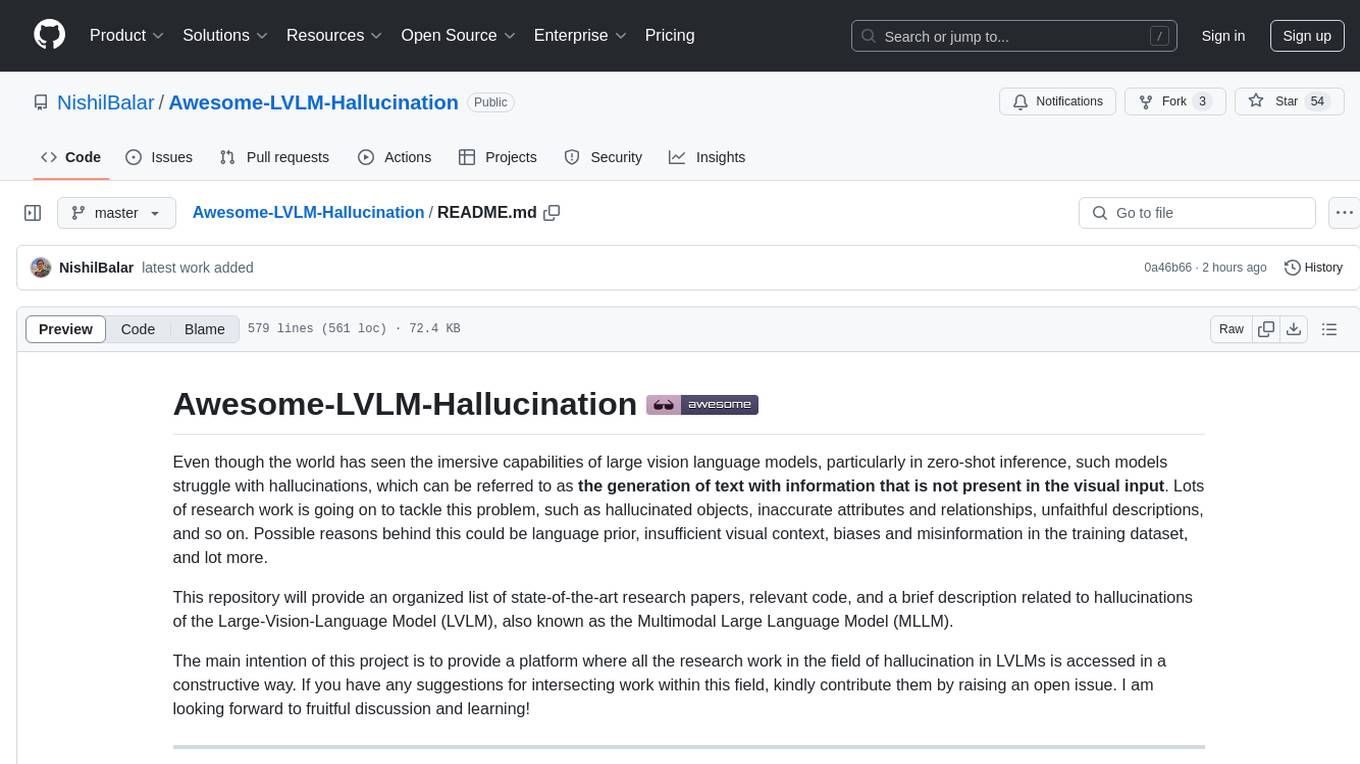The image size is (1360, 764).
Task: Click the repository icon beside NishilBalar
Action: click(41, 102)
